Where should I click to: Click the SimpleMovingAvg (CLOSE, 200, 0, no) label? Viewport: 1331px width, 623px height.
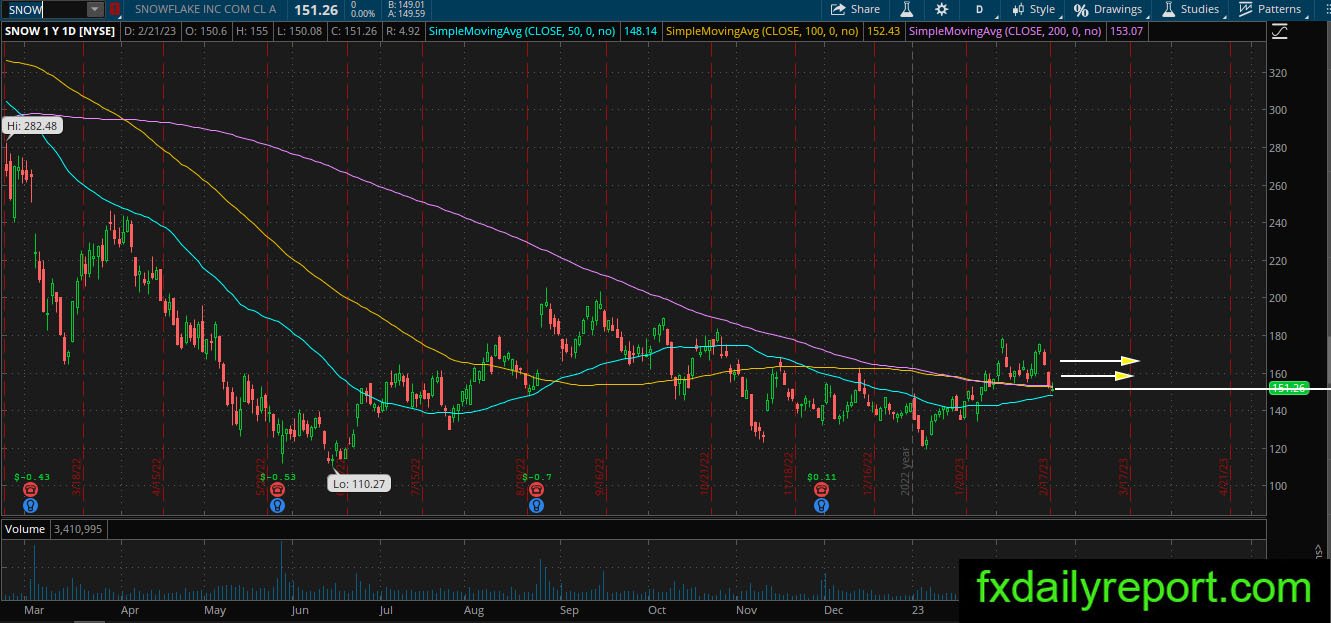click(1005, 31)
